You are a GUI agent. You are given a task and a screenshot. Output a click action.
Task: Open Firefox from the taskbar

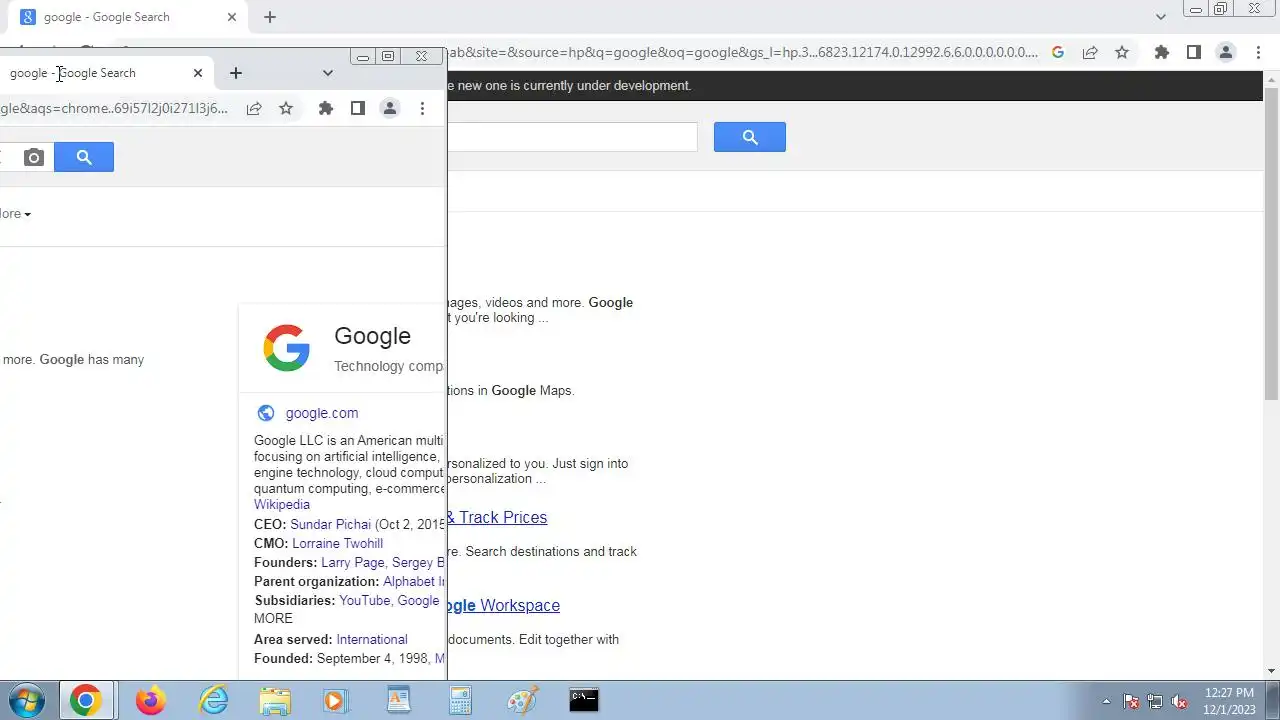[x=150, y=700]
